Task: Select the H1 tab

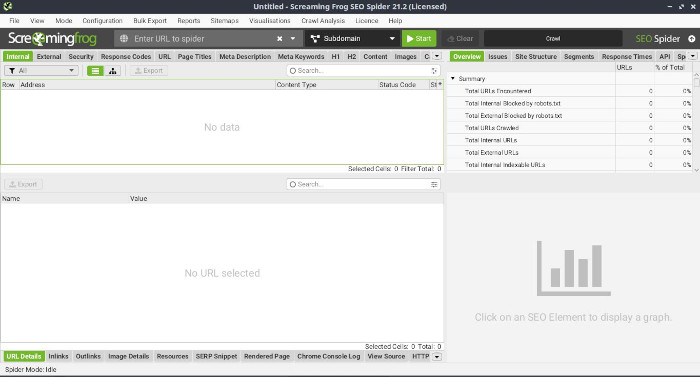Action: pos(336,56)
